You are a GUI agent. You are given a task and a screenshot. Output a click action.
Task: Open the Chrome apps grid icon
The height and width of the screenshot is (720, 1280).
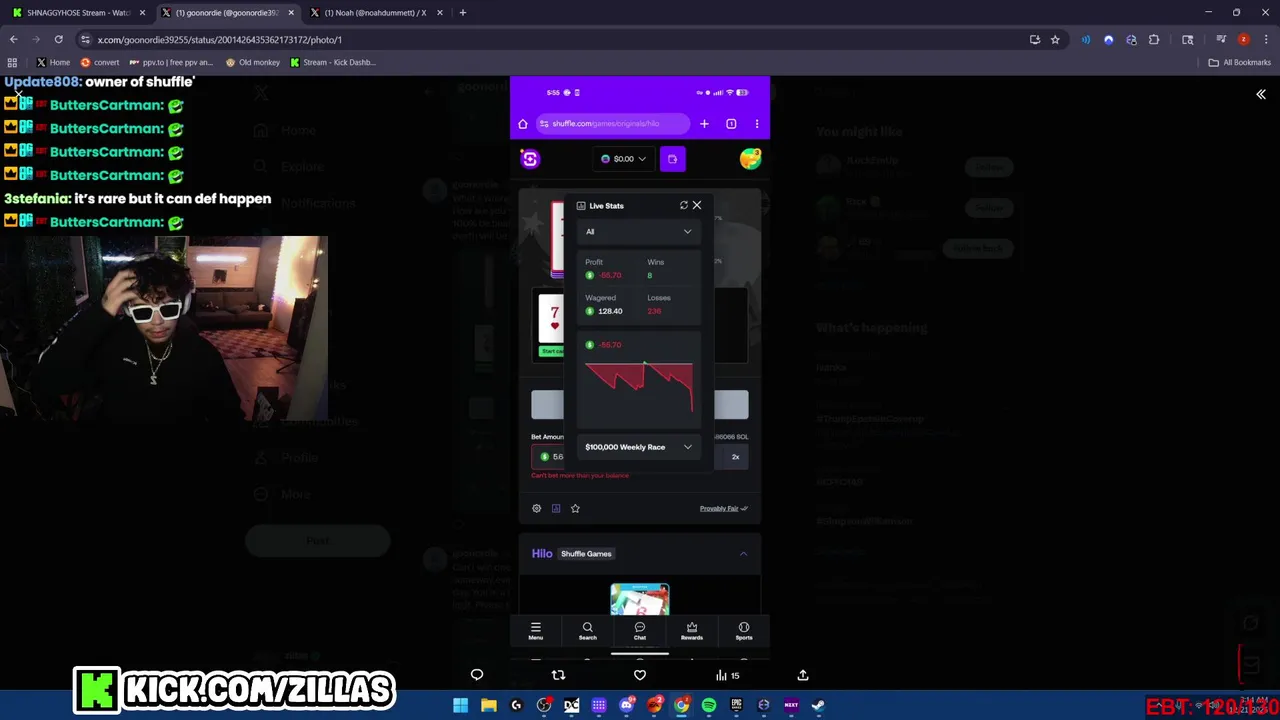(x=12, y=62)
